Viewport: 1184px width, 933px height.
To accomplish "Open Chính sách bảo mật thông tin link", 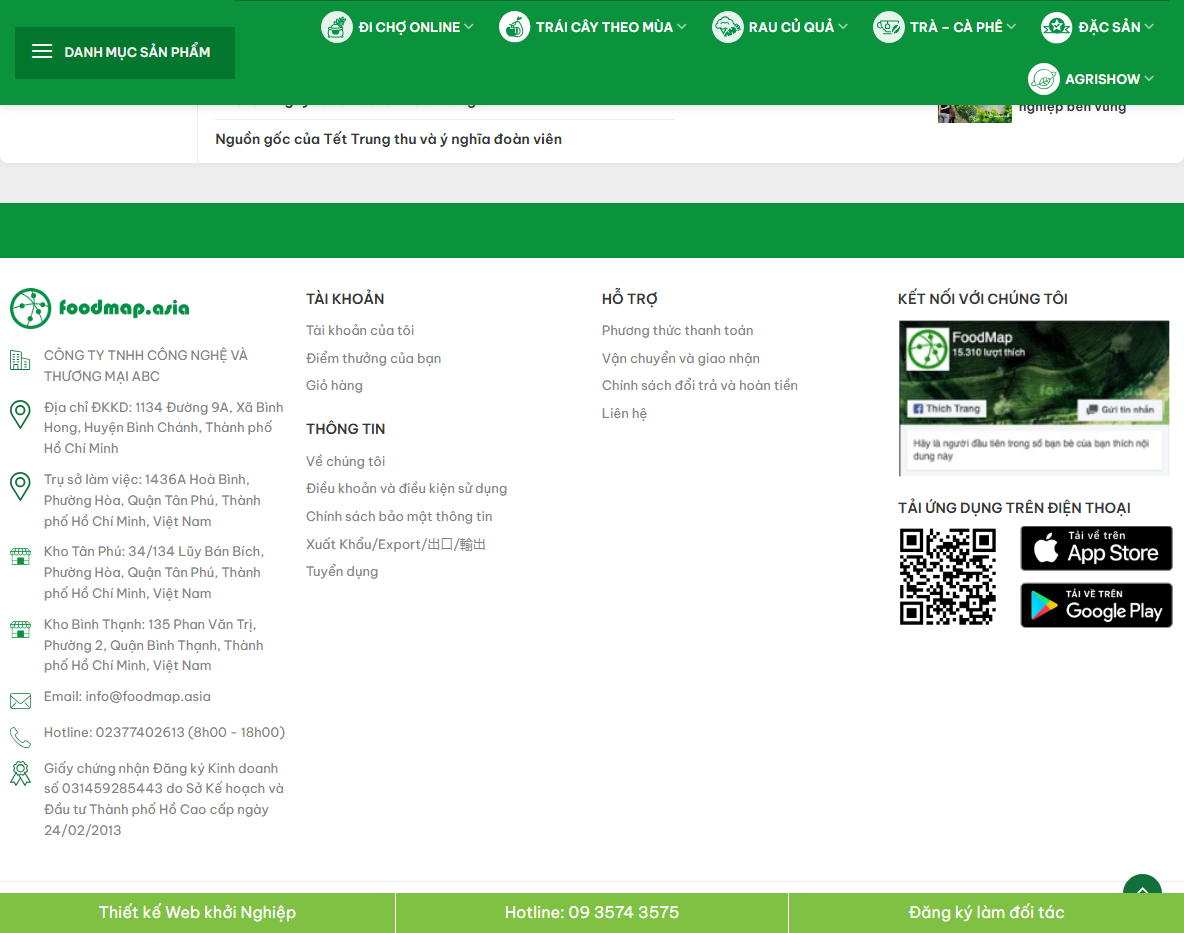I will (x=399, y=516).
